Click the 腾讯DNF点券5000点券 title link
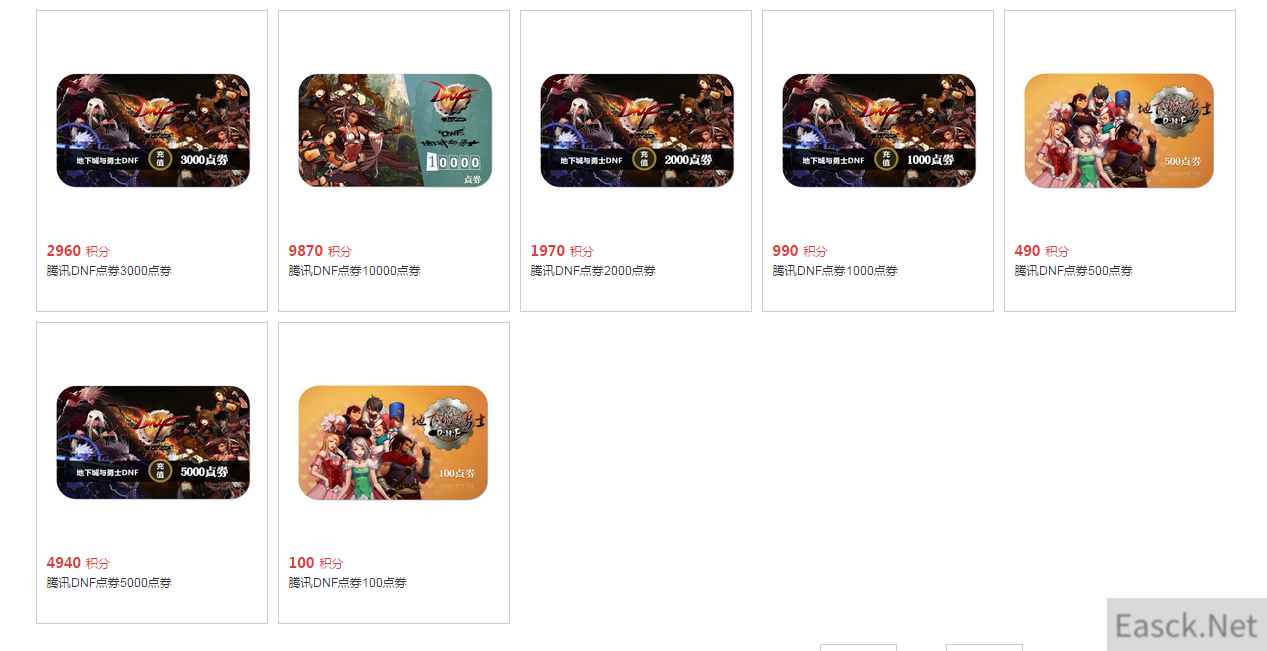 109,583
